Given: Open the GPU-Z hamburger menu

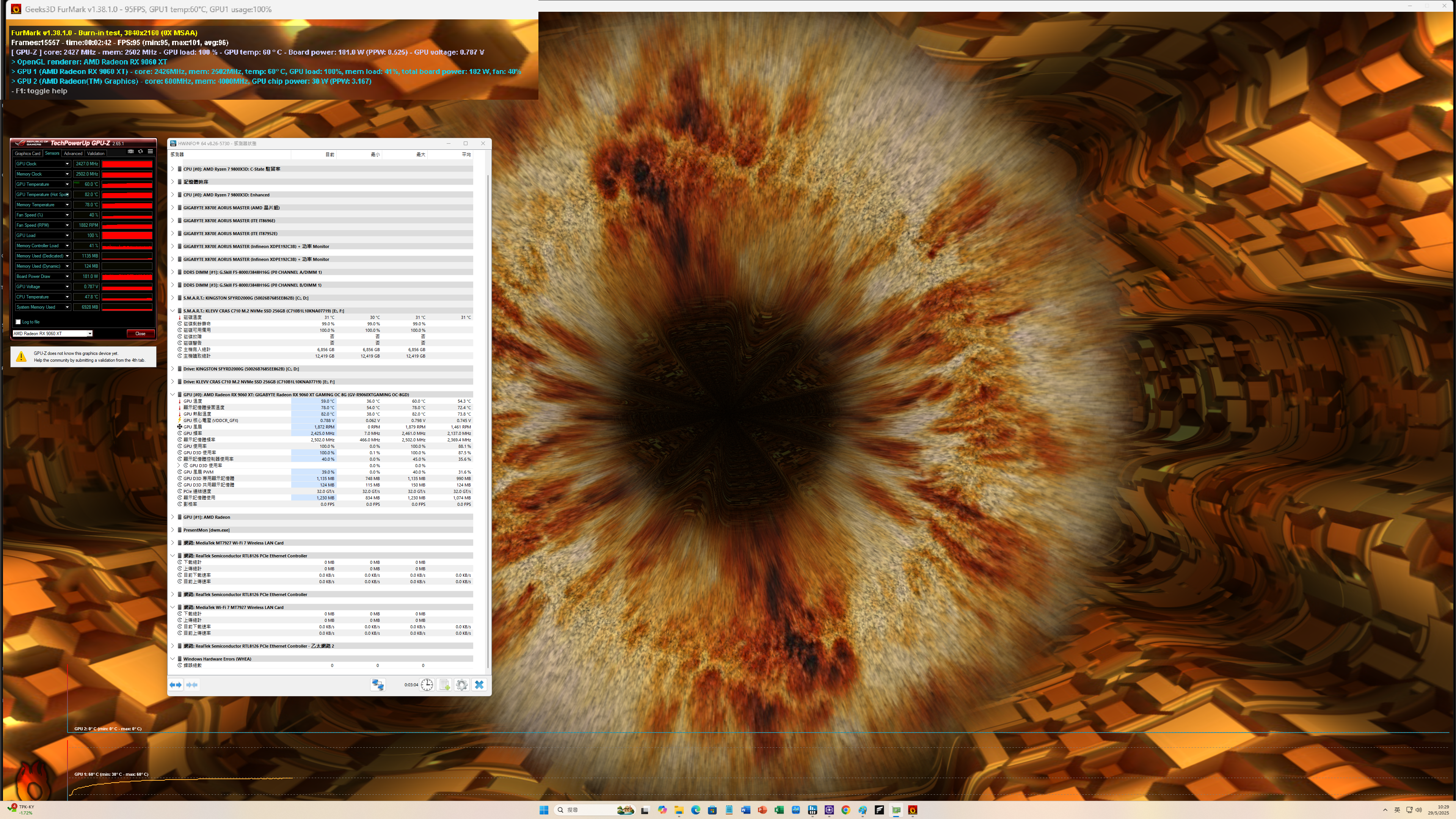Looking at the screenshot, I should pos(151,152).
